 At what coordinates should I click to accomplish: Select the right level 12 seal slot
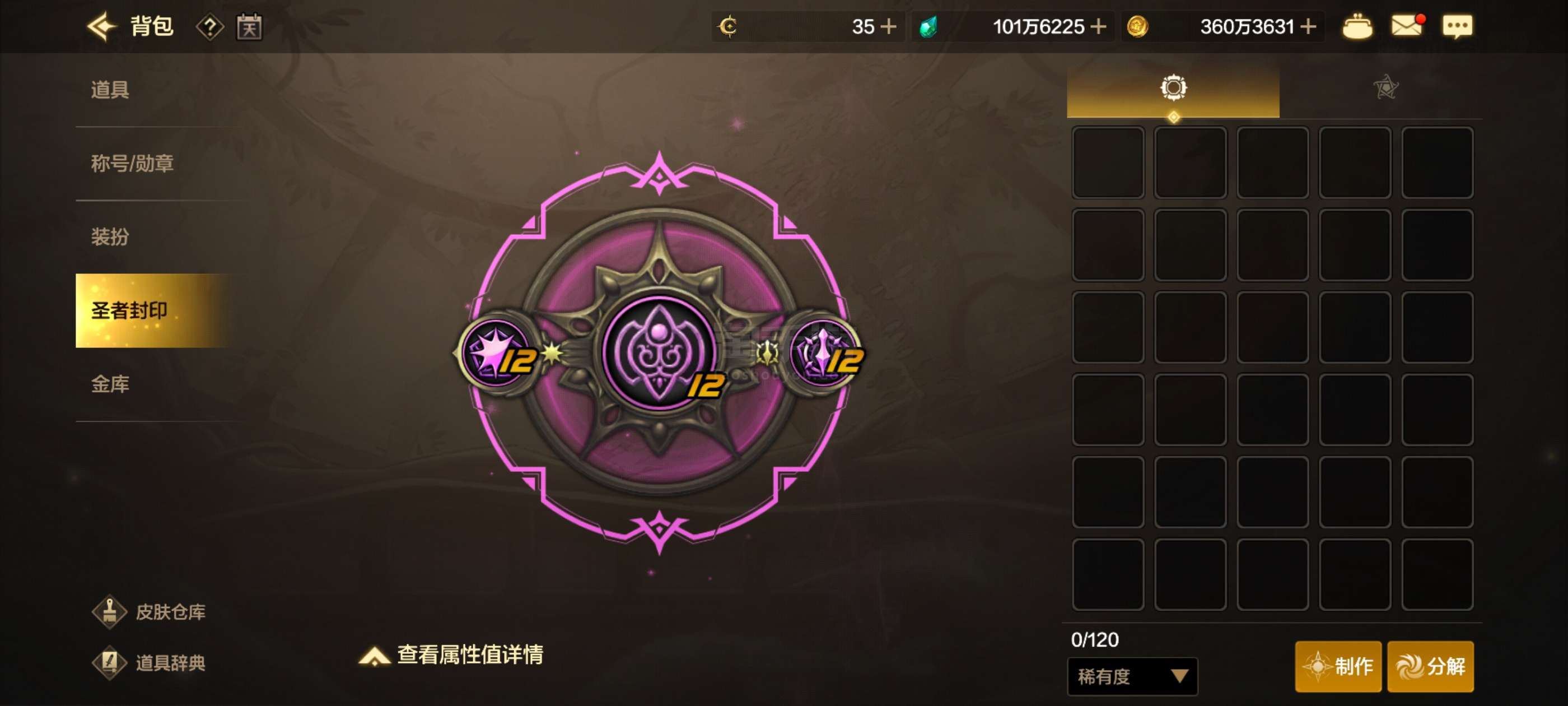tap(825, 352)
